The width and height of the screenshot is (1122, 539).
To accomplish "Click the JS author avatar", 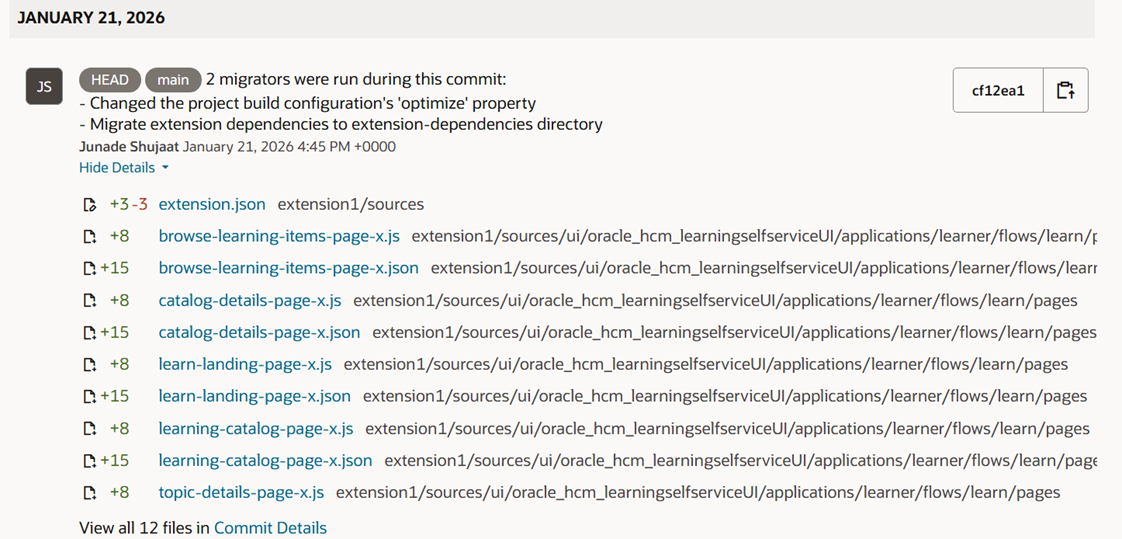I will click(44, 87).
